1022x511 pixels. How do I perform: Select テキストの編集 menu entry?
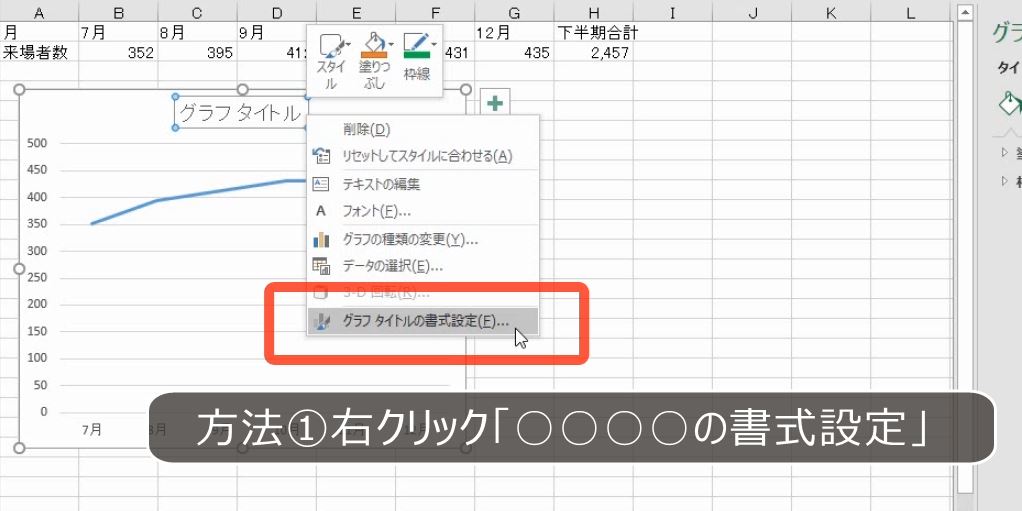coord(423,184)
